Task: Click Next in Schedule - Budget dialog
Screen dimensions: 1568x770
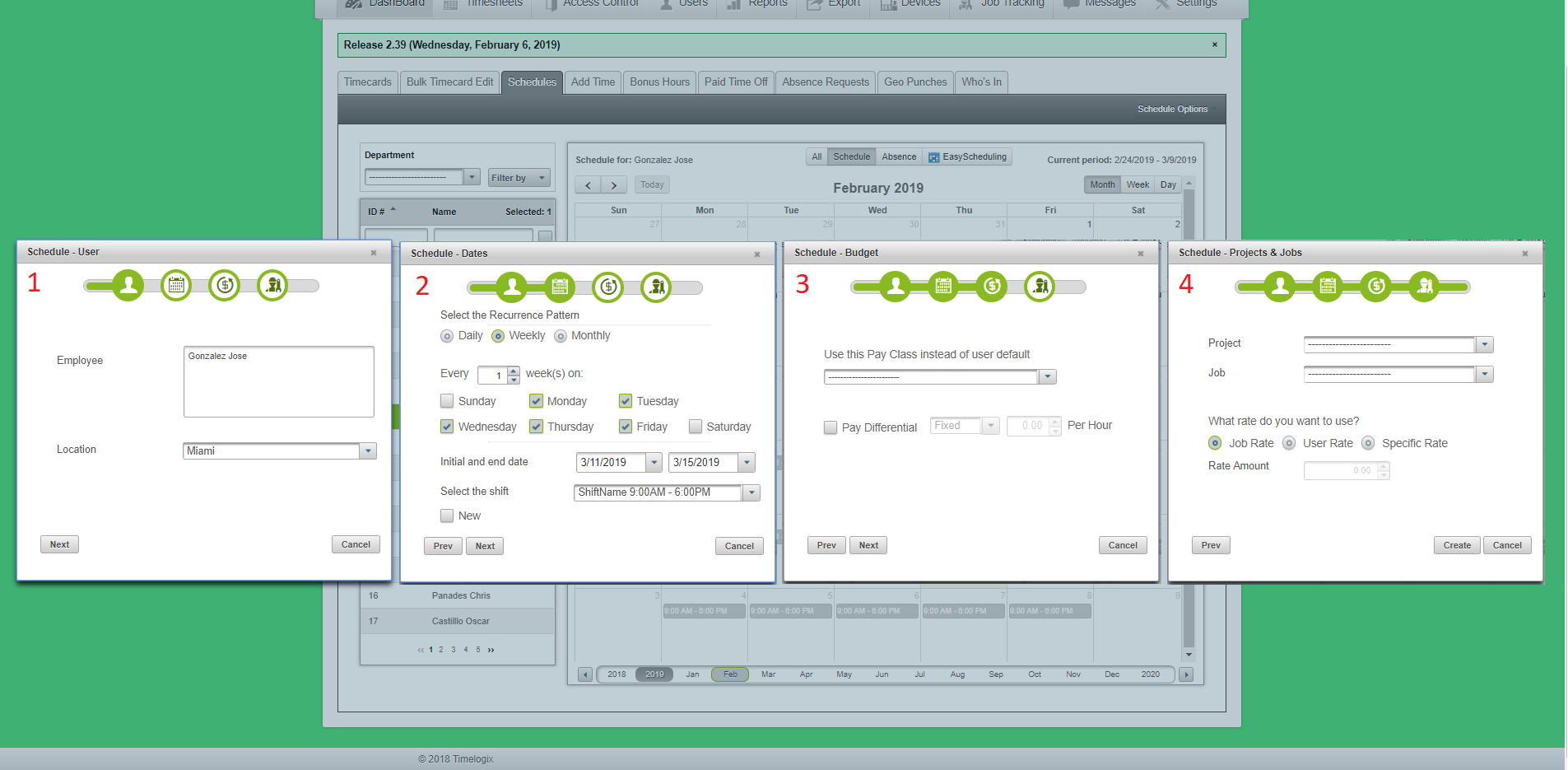Action: click(868, 545)
